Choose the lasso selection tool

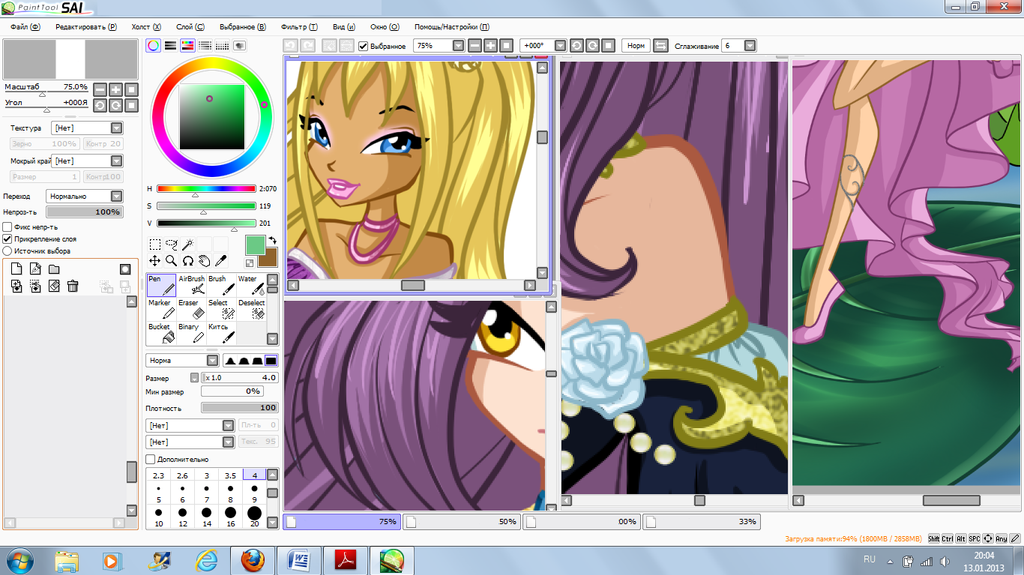point(171,244)
